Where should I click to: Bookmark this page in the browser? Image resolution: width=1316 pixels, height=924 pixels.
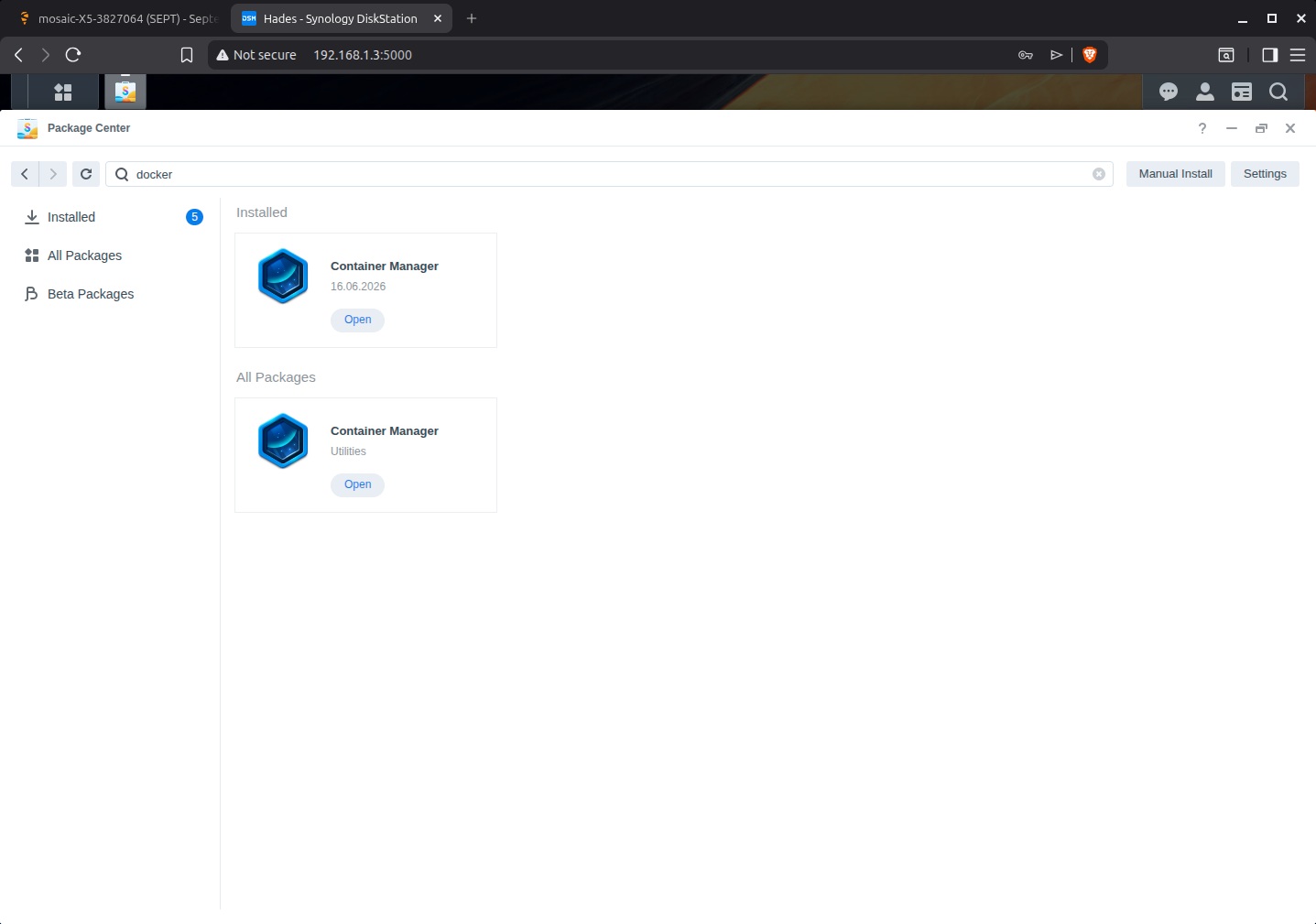coord(187,55)
